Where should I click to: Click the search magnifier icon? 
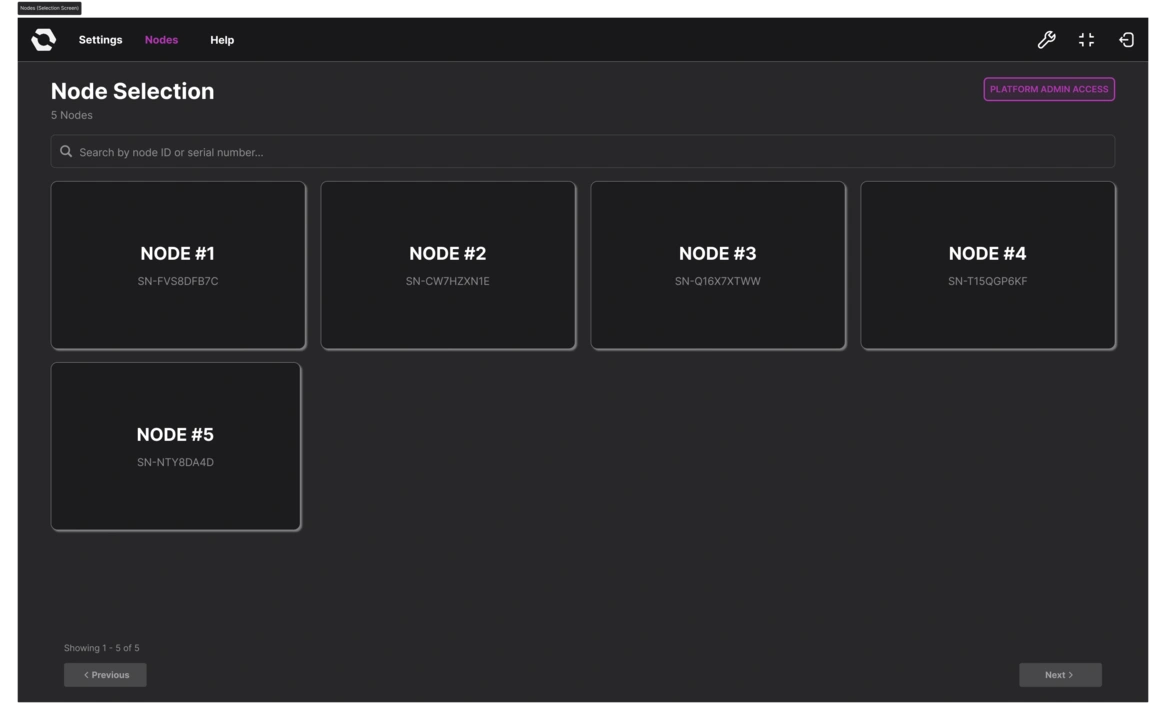coord(66,152)
